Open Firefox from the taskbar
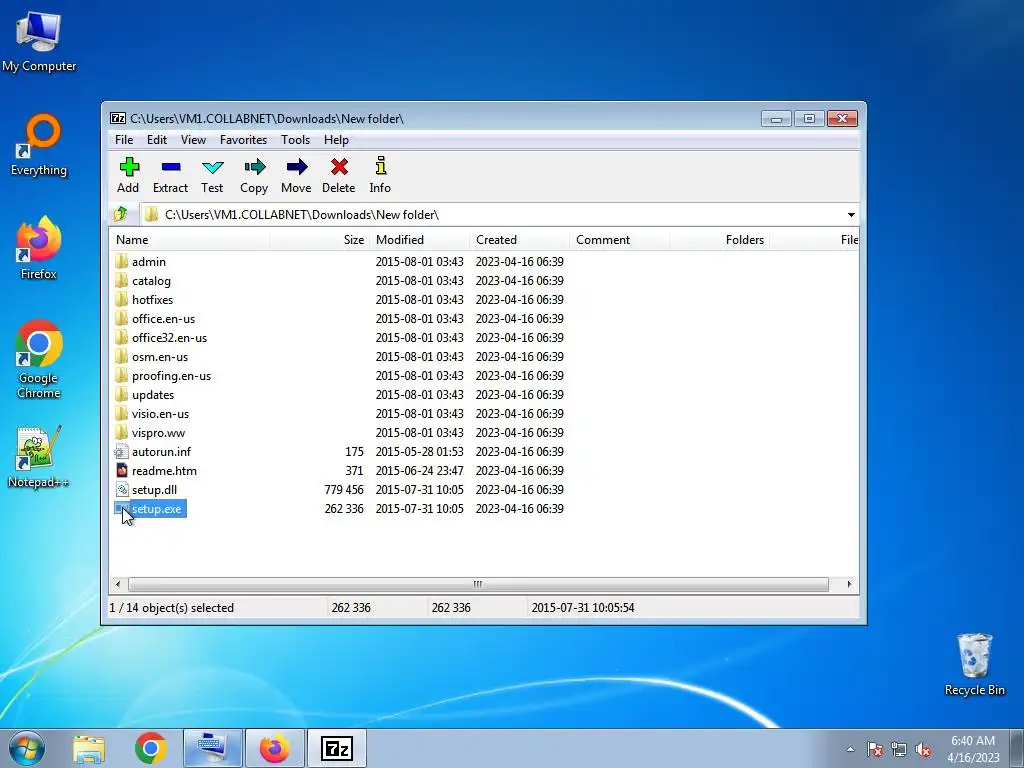This screenshot has height=768, width=1024. (275, 748)
